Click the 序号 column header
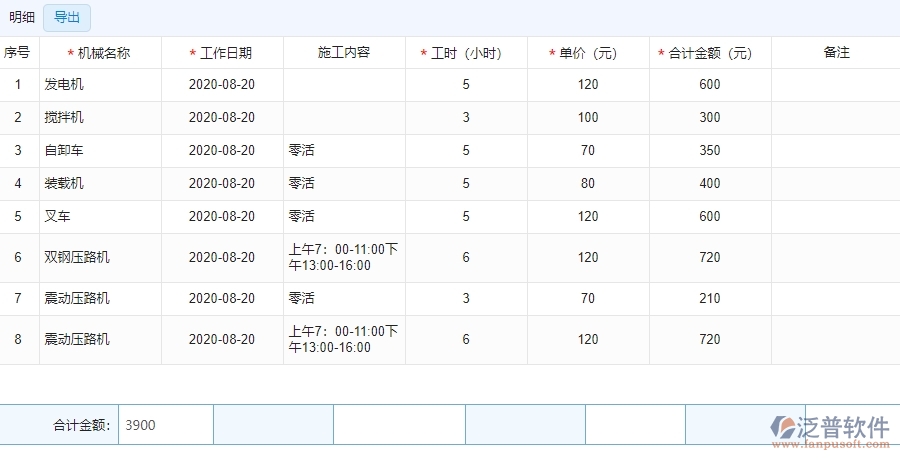Image resolution: width=900 pixels, height=460 pixels. click(17, 53)
